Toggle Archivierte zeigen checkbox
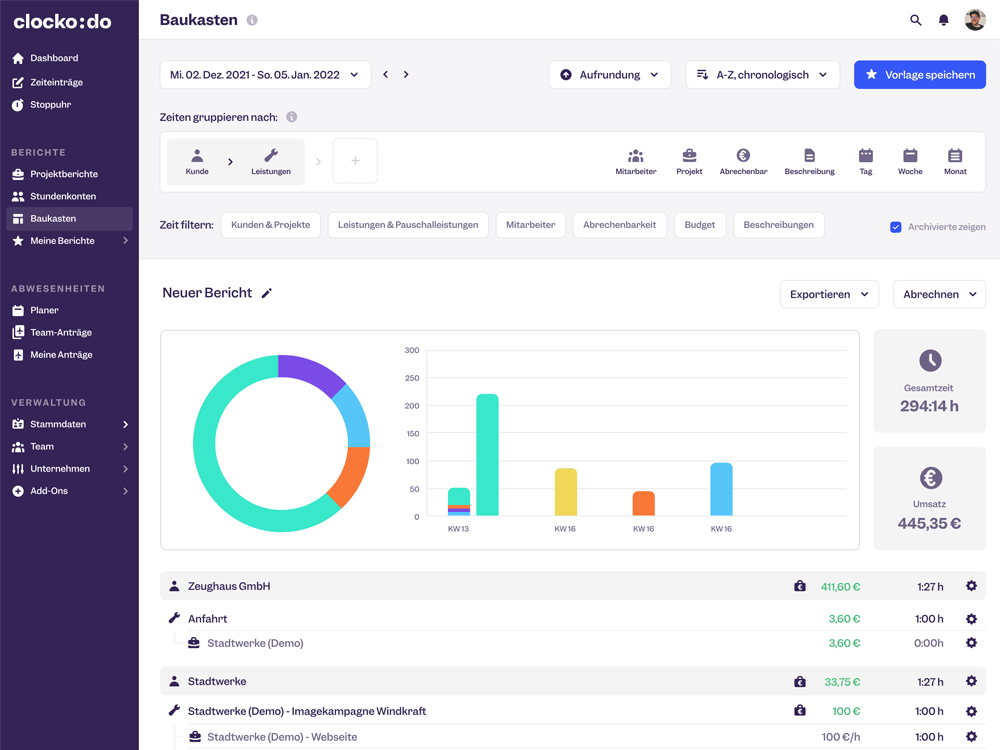1000x750 pixels. pyautogui.click(x=896, y=227)
